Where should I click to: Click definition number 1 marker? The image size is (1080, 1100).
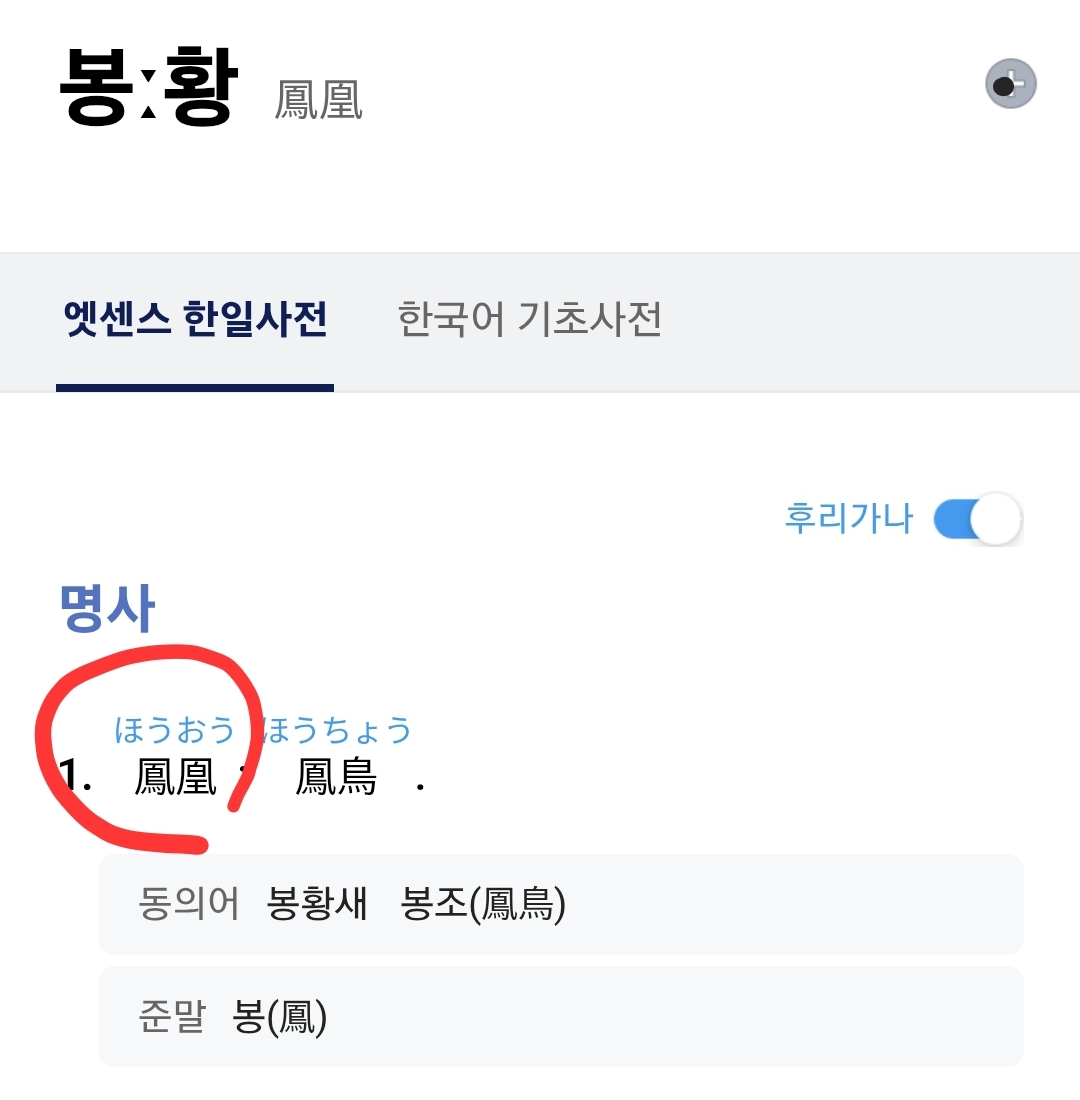74,778
